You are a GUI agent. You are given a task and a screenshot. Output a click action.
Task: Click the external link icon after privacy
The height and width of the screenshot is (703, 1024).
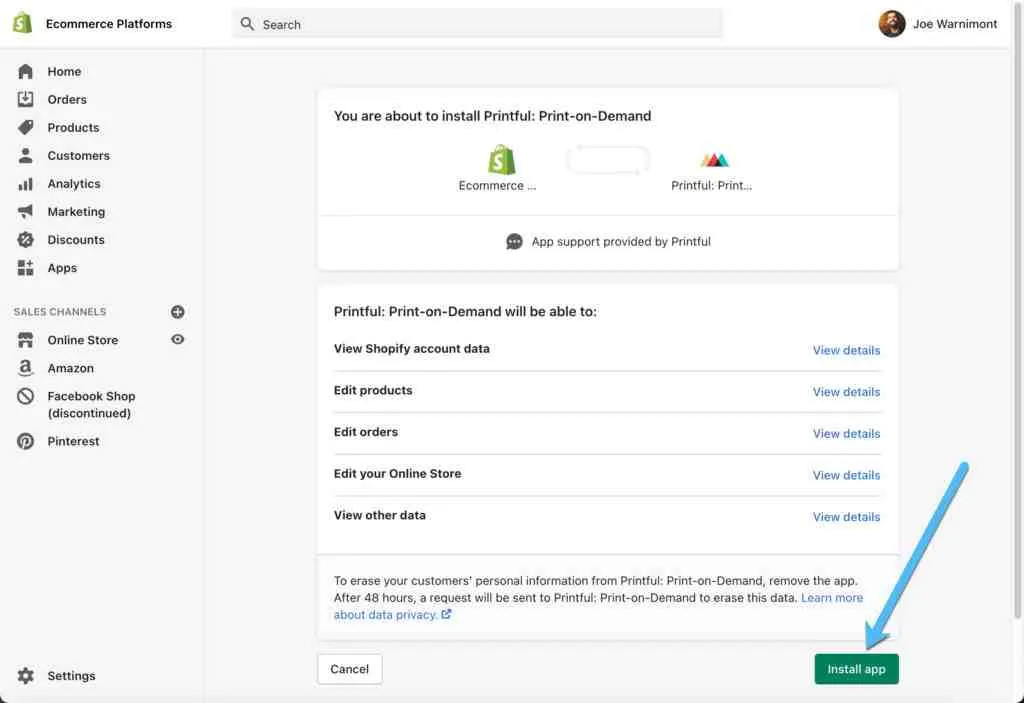tap(446, 614)
